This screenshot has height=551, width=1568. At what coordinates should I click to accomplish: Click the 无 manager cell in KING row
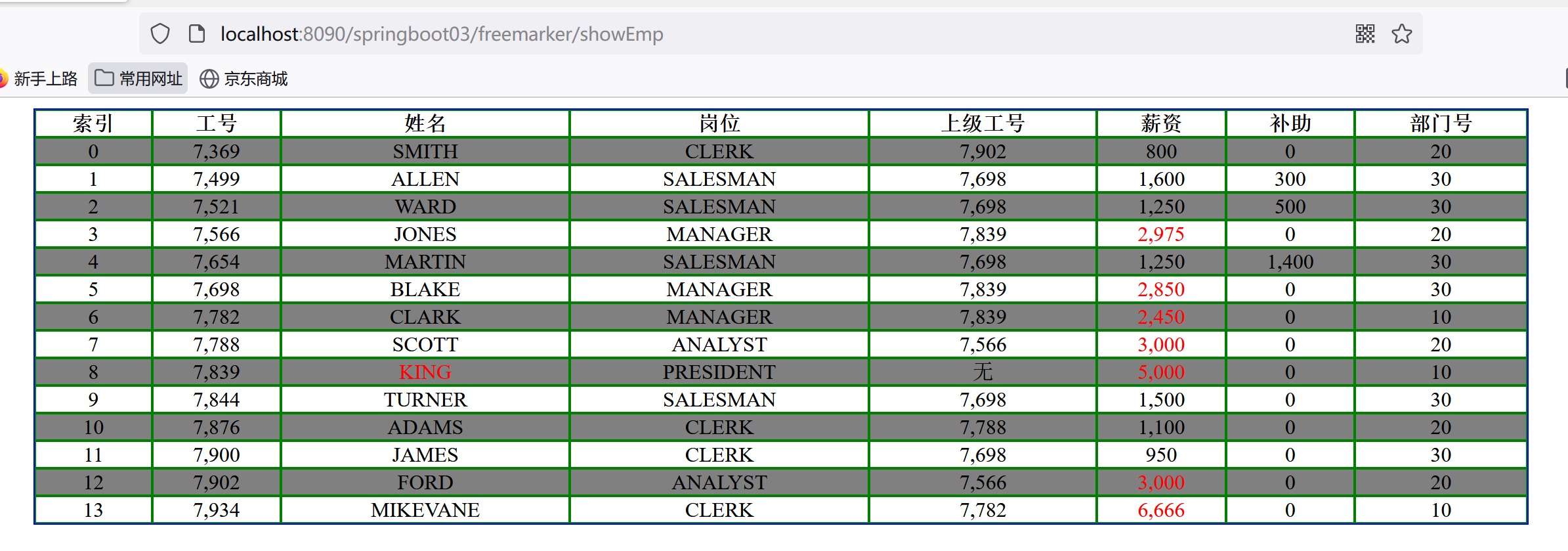pyautogui.click(x=983, y=372)
